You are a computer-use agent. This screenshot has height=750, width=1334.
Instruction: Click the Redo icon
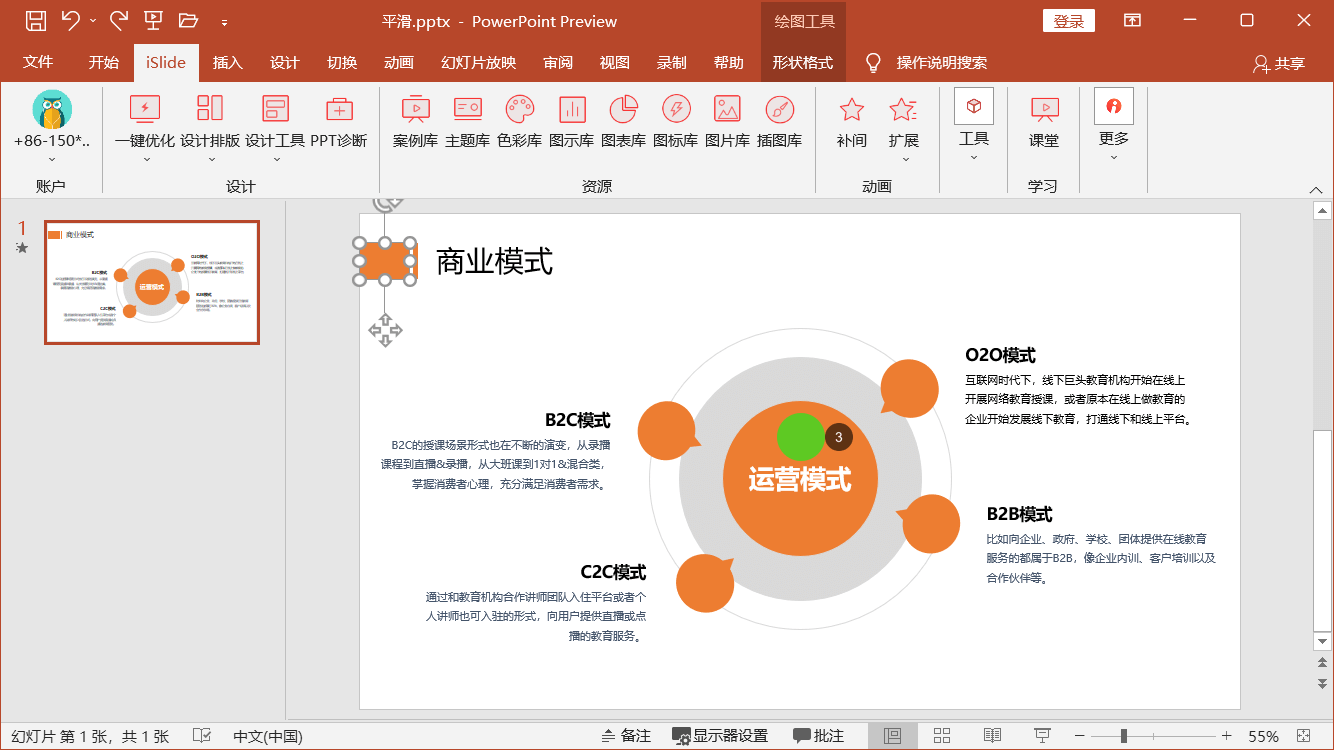[x=118, y=20]
